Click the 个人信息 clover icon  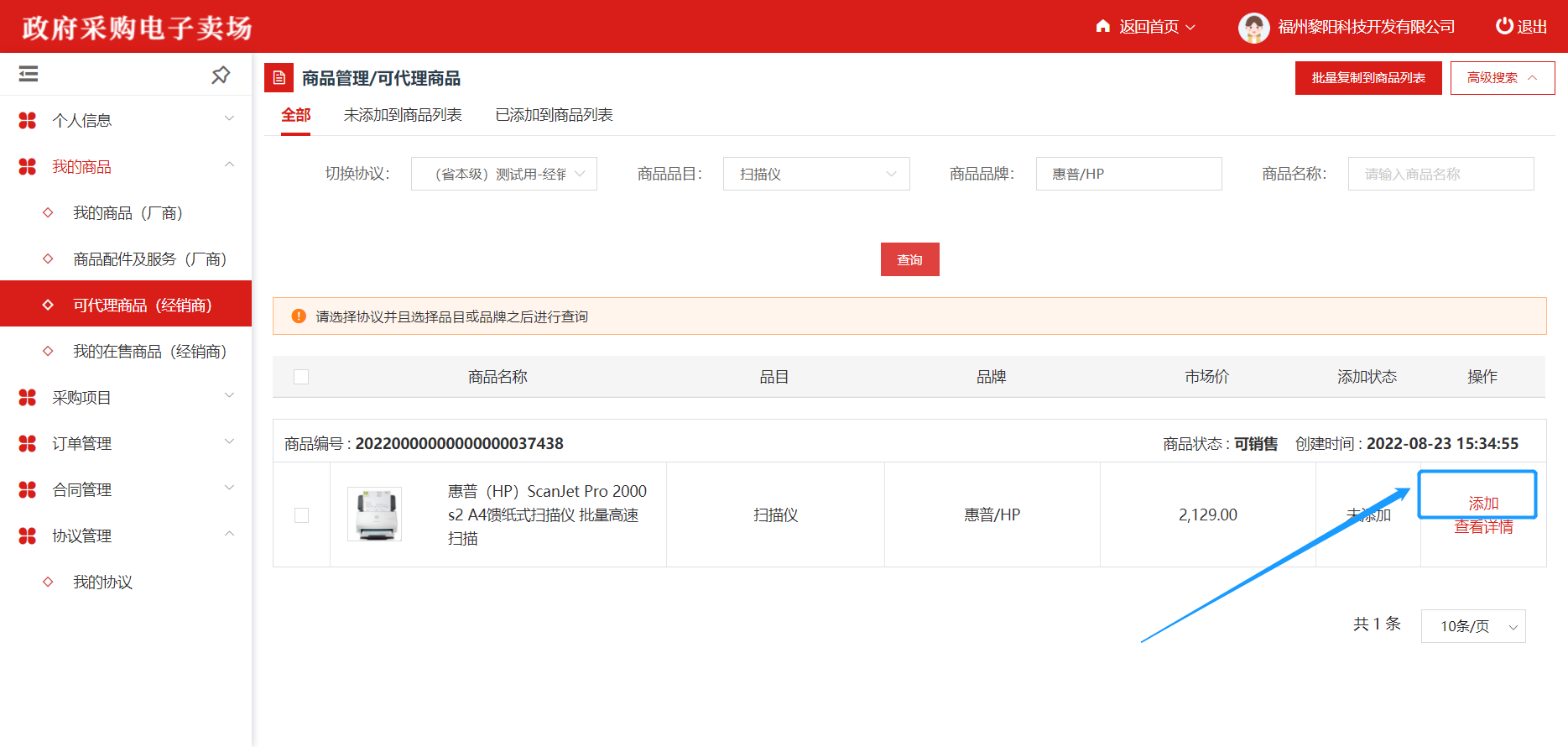point(28,121)
